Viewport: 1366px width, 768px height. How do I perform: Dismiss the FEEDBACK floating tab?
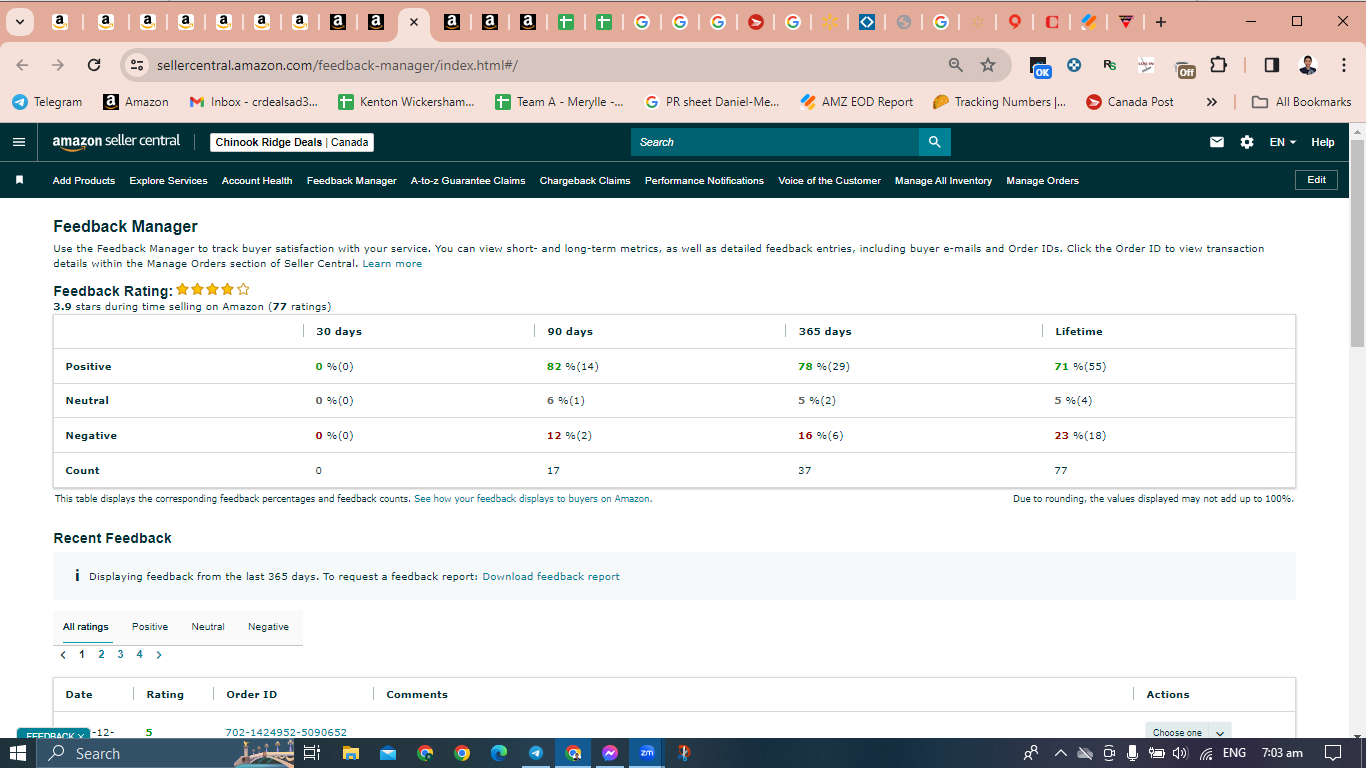coord(81,736)
